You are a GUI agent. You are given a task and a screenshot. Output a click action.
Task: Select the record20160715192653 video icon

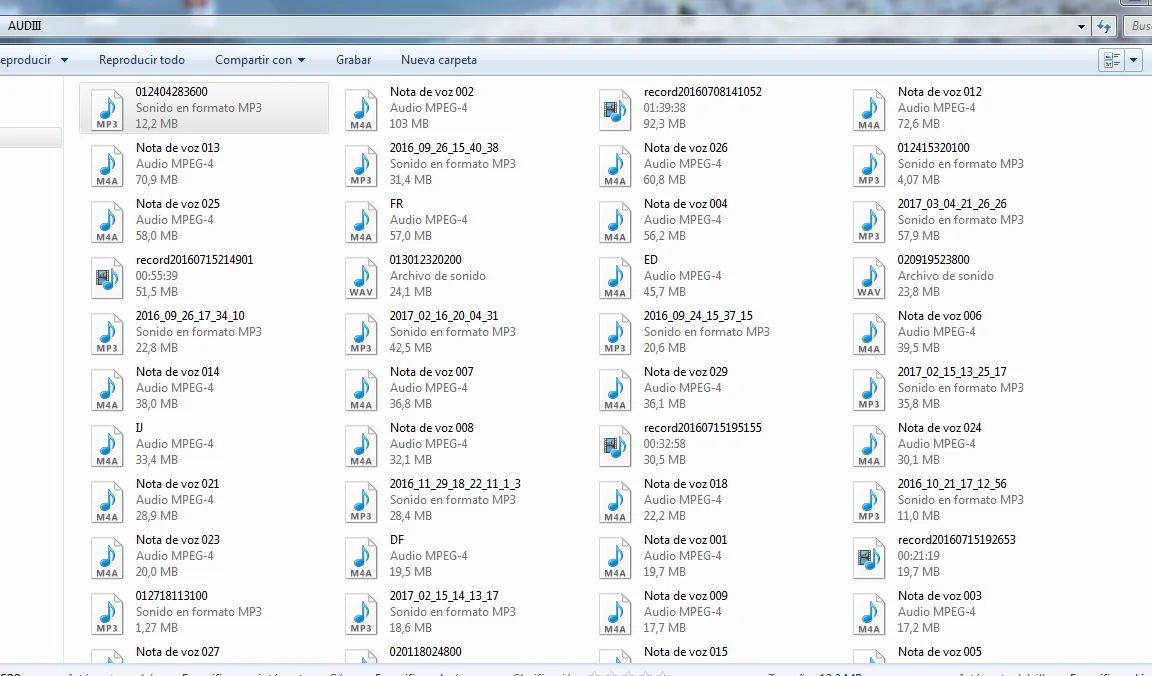[x=869, y=557]
